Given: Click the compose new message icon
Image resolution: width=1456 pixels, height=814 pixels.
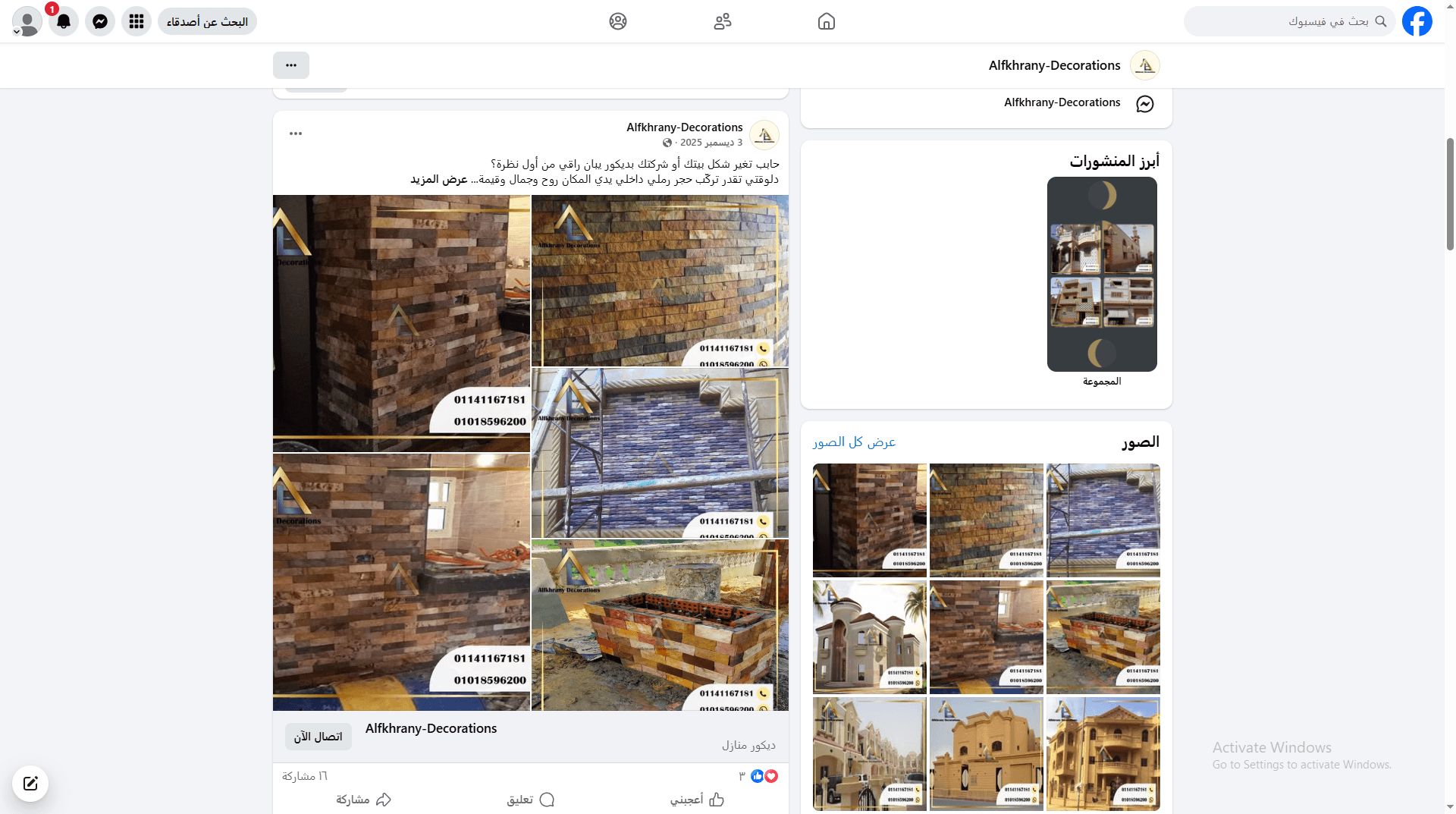Looking at the screenshot, I should coord(30,784).
